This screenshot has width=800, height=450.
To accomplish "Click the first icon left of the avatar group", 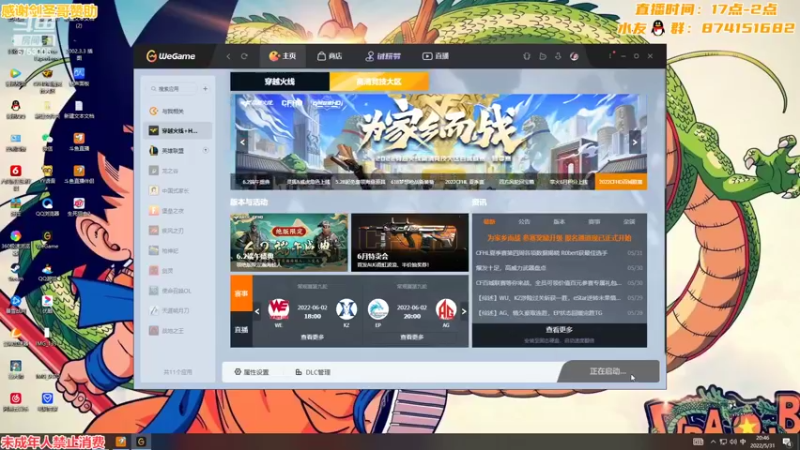I will point(527,56).
